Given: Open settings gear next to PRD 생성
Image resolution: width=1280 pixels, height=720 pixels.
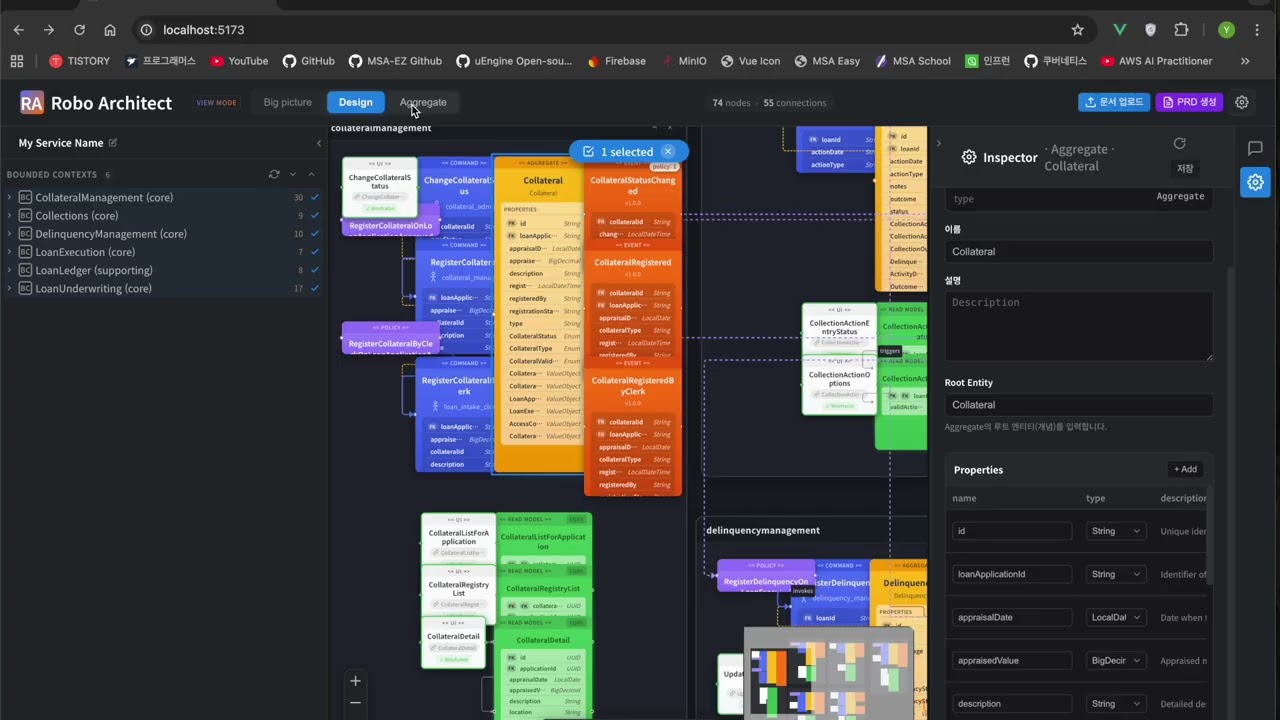Looking at the screenshot, I should click(x=1242, y=102).
